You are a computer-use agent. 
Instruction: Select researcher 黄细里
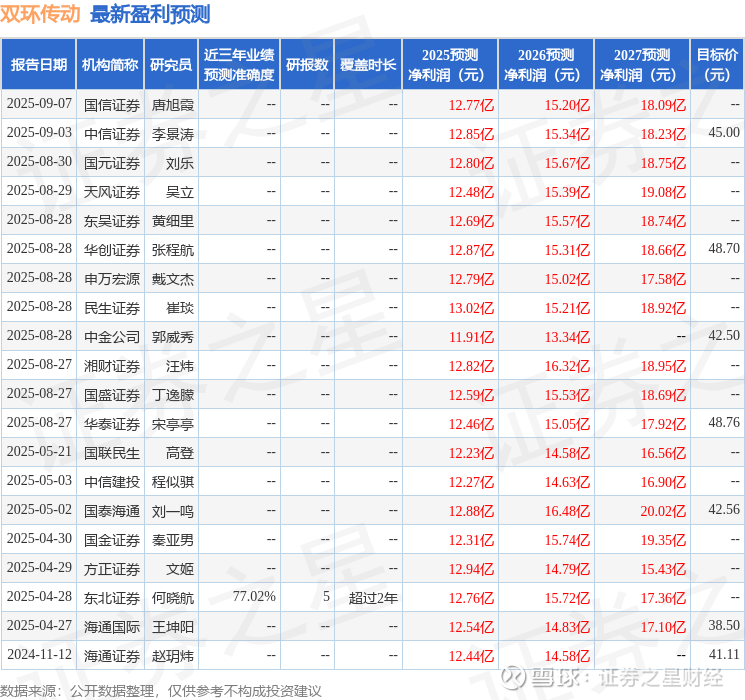pos(172,221)
